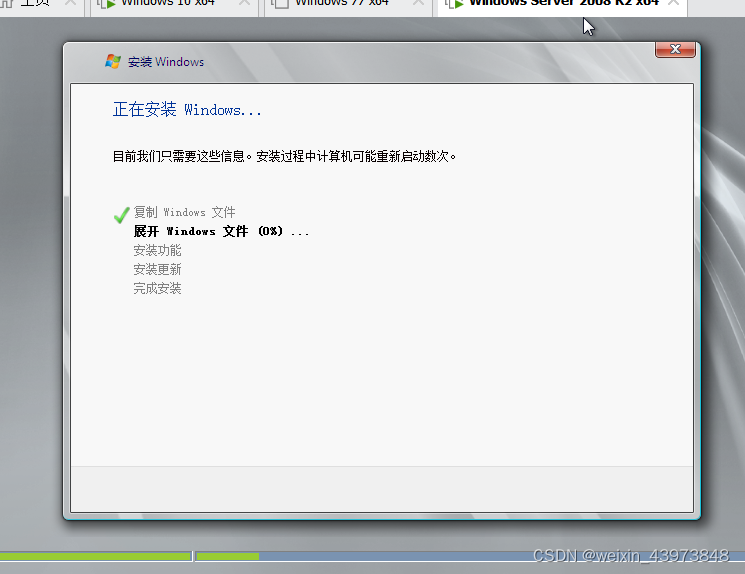Click the 安装功能 step text
The width and height of the screenshot is (745, 574).
[157, 250]
